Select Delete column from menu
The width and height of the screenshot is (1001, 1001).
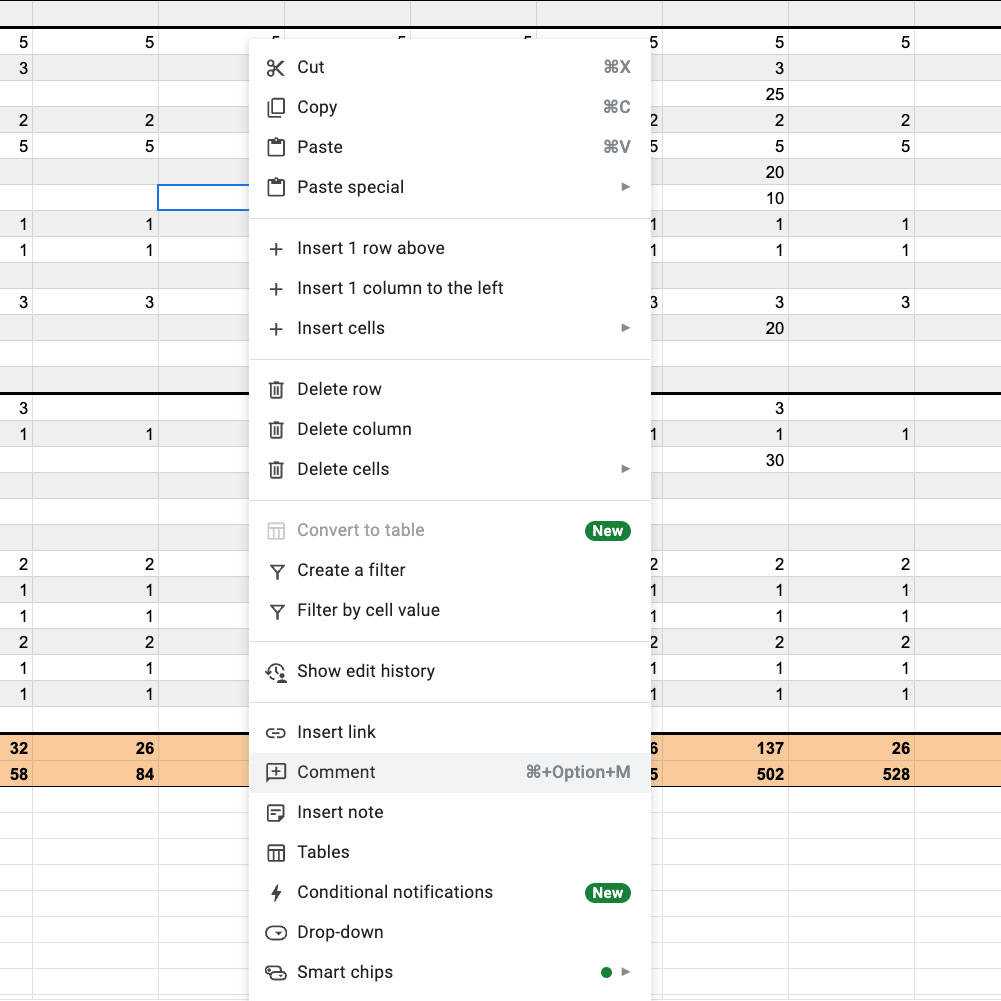tap(354, 429)
